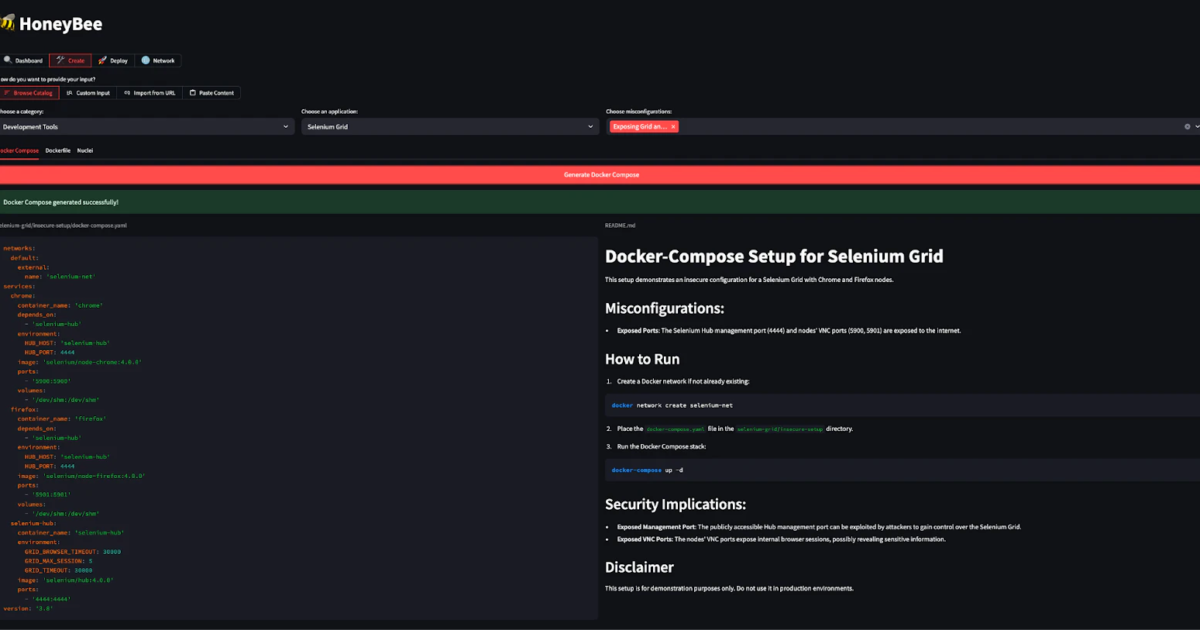Viewport: 1200px width, 630px height.
Task: Click the 'Disclaimer' heading
Action: 639,567
